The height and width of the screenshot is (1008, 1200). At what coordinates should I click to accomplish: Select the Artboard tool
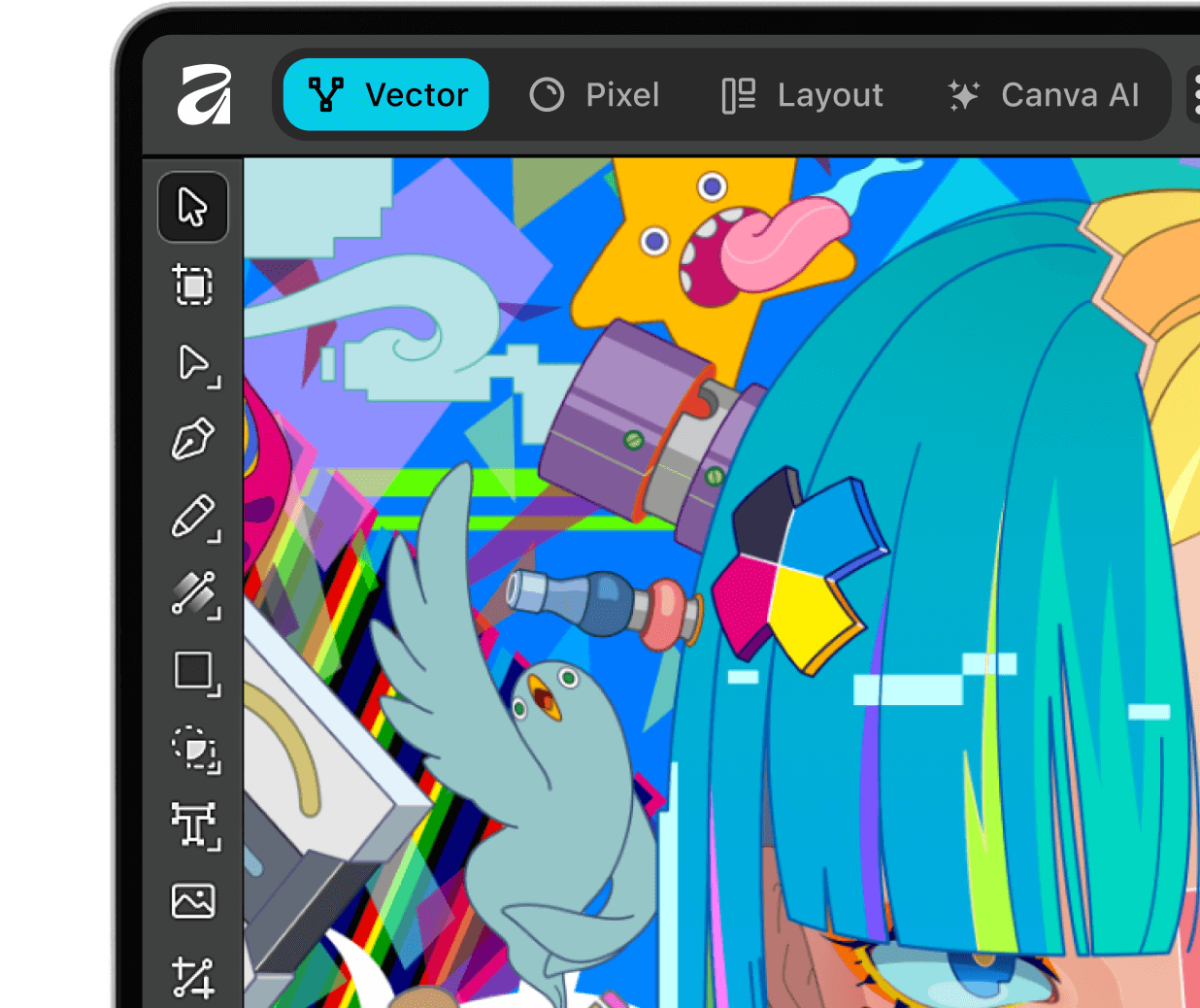193,286
